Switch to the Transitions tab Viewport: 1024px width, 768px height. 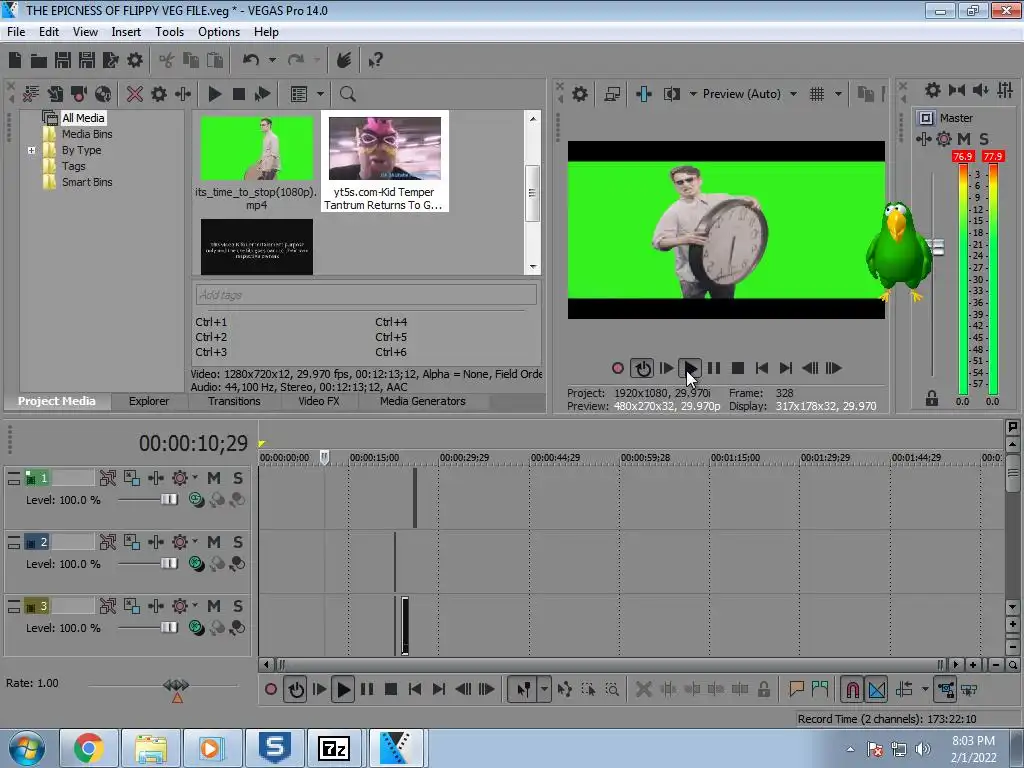234,402
